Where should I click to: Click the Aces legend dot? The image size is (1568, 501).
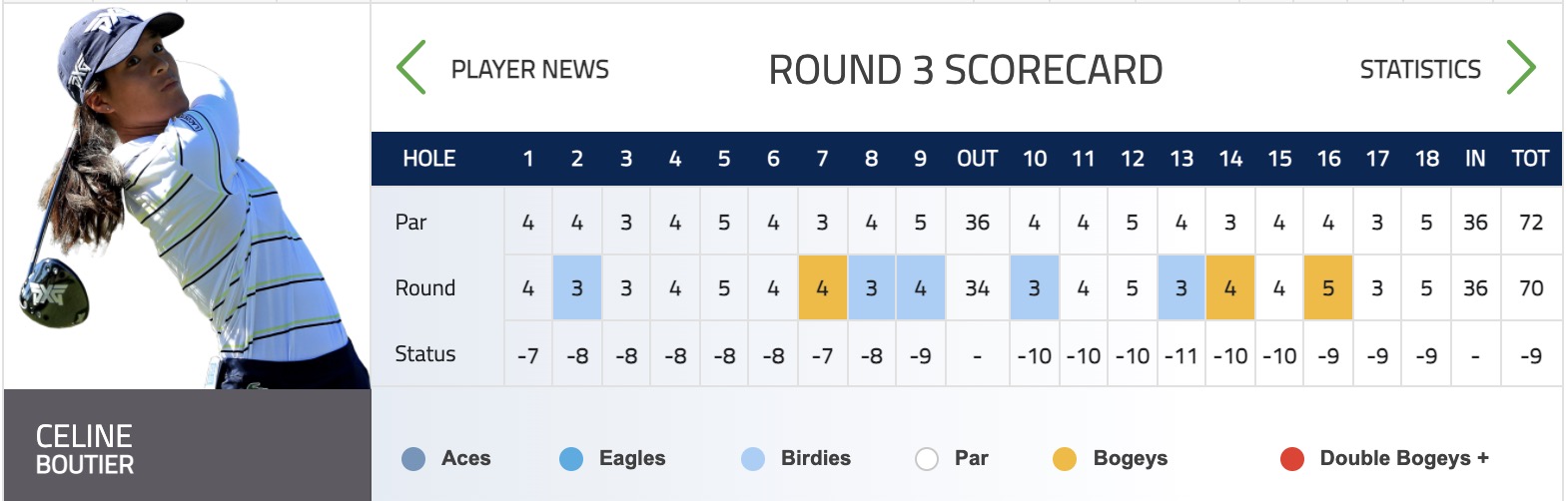413,459
